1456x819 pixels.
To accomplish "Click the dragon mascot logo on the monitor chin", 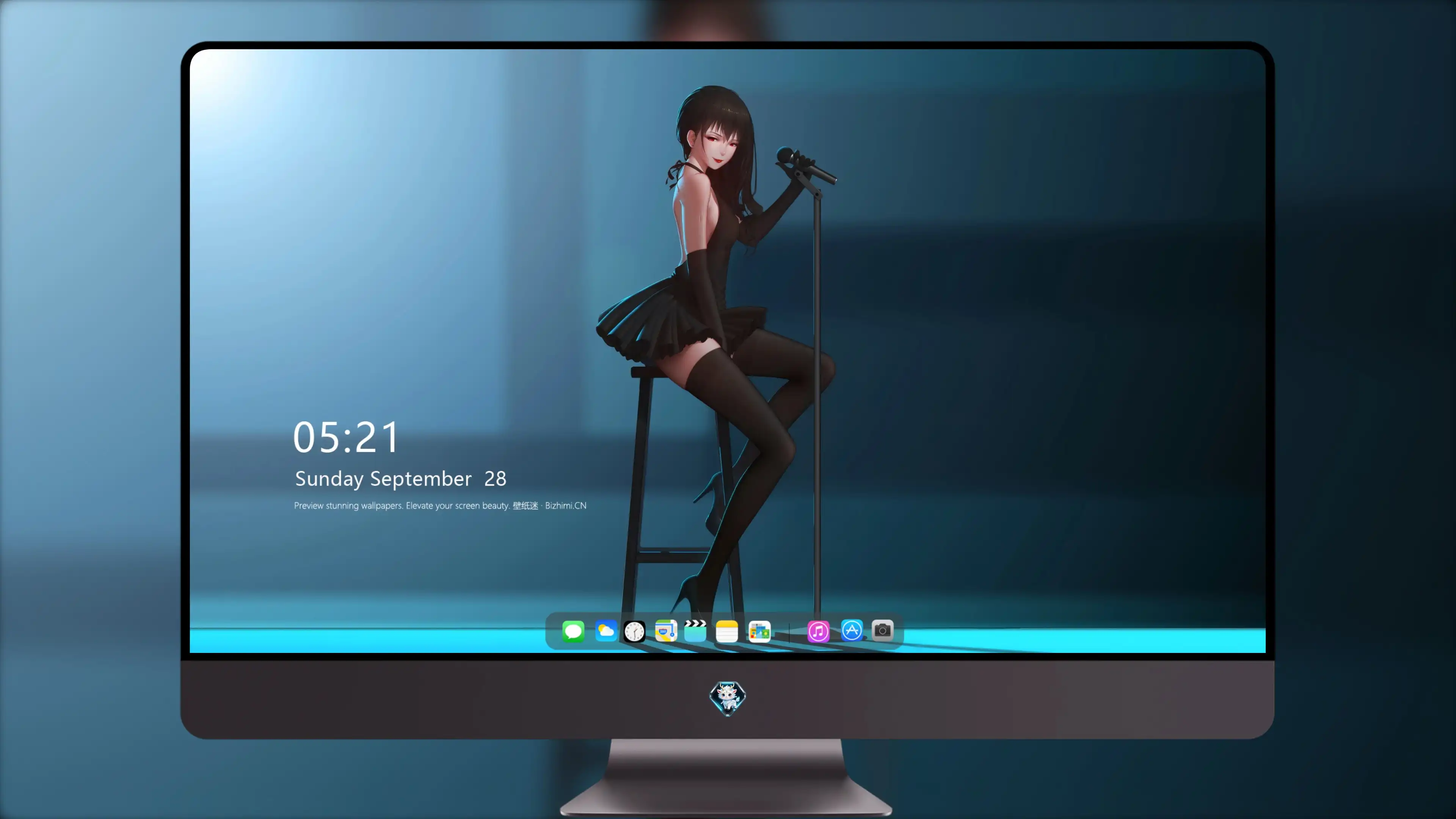I will 728,698.
